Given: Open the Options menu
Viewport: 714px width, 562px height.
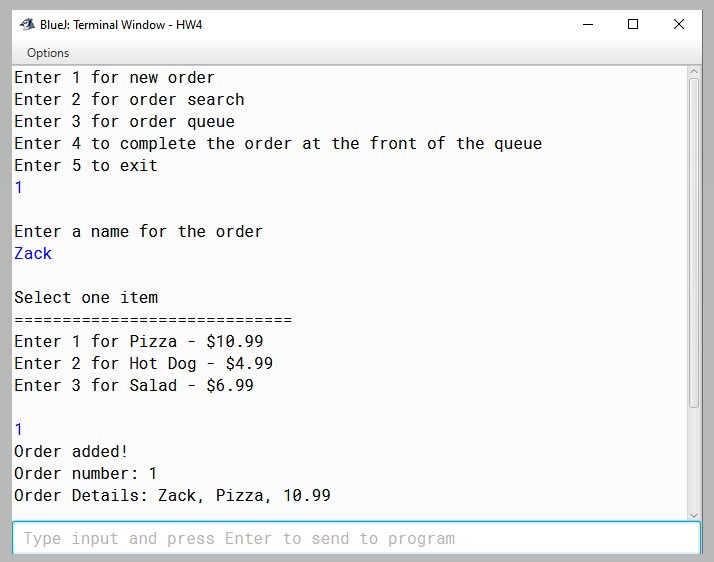Looking at the screenshot, I should pos(48,53).
